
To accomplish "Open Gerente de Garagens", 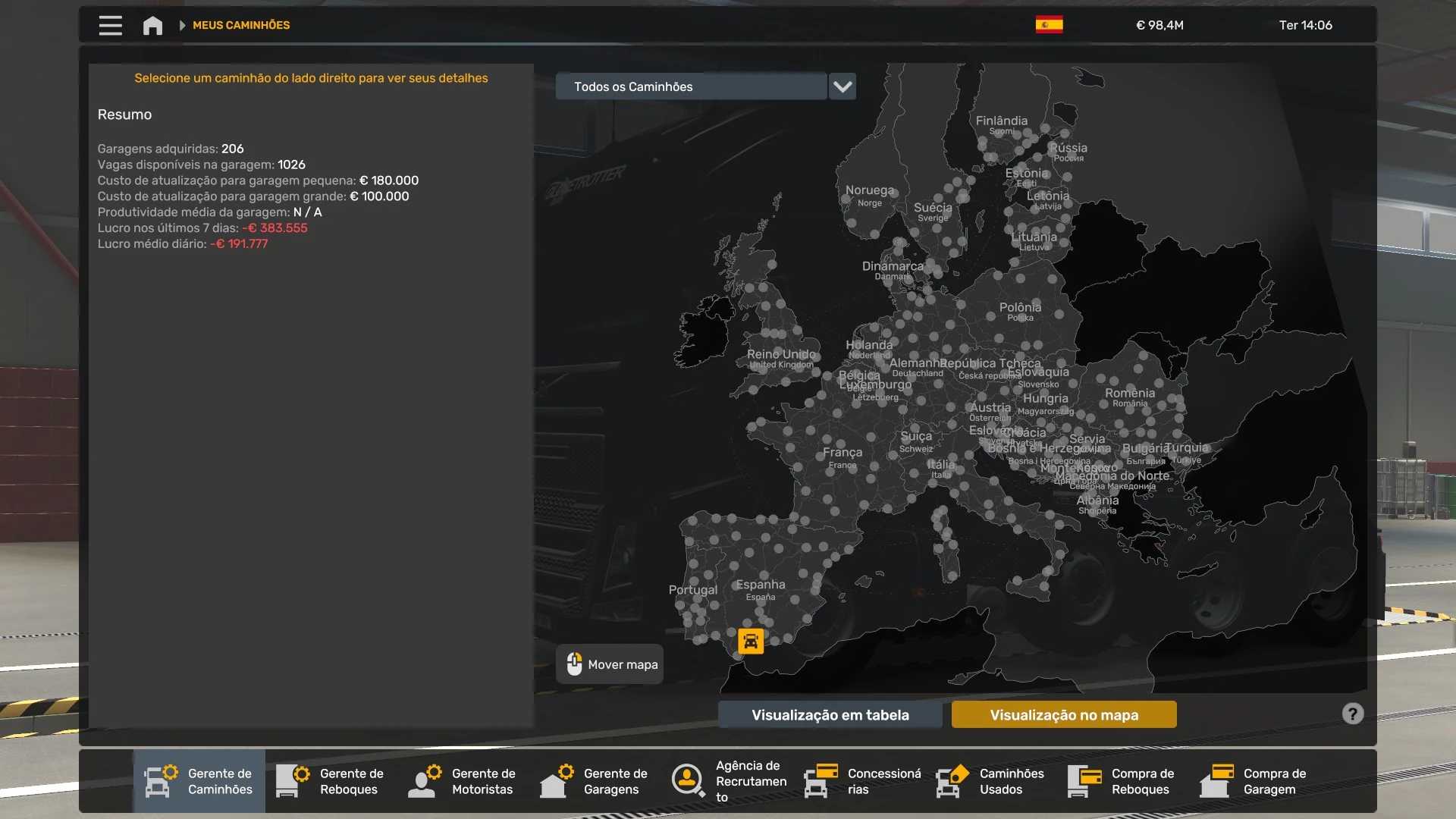I will (595, 781).
